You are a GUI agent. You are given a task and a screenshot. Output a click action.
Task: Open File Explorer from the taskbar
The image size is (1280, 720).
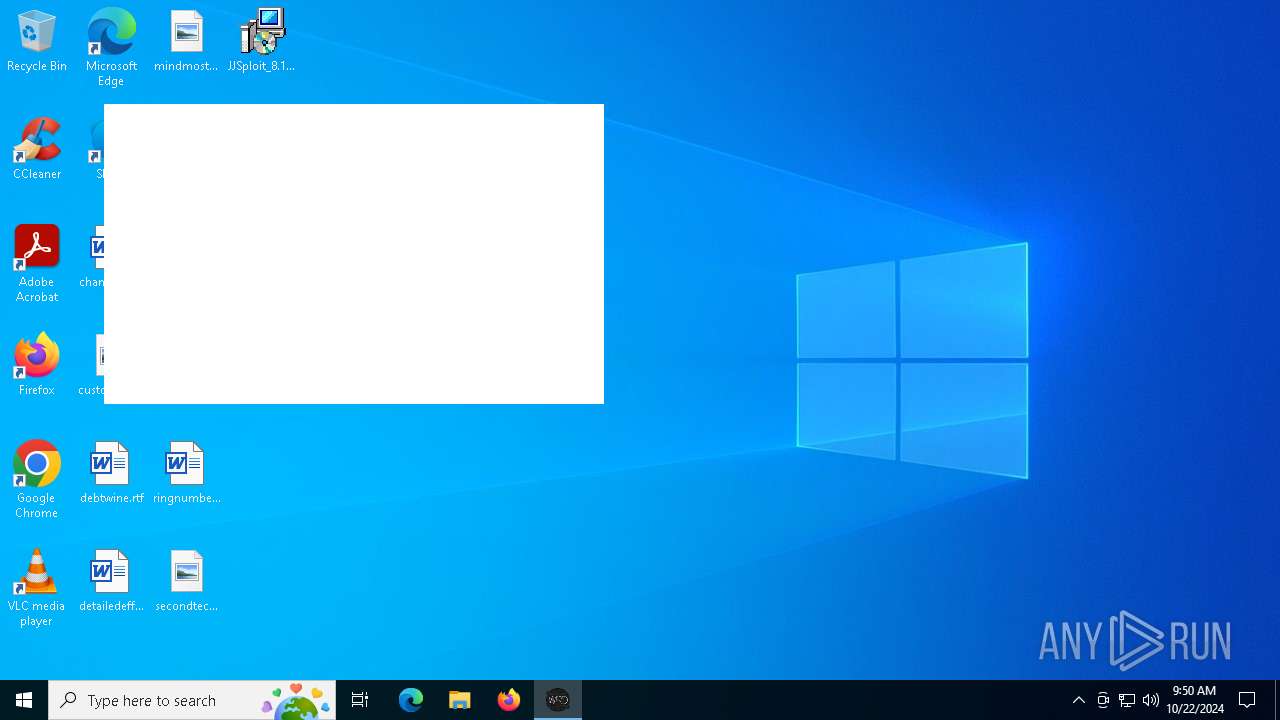pyautogui.click(x=460, y=700)
